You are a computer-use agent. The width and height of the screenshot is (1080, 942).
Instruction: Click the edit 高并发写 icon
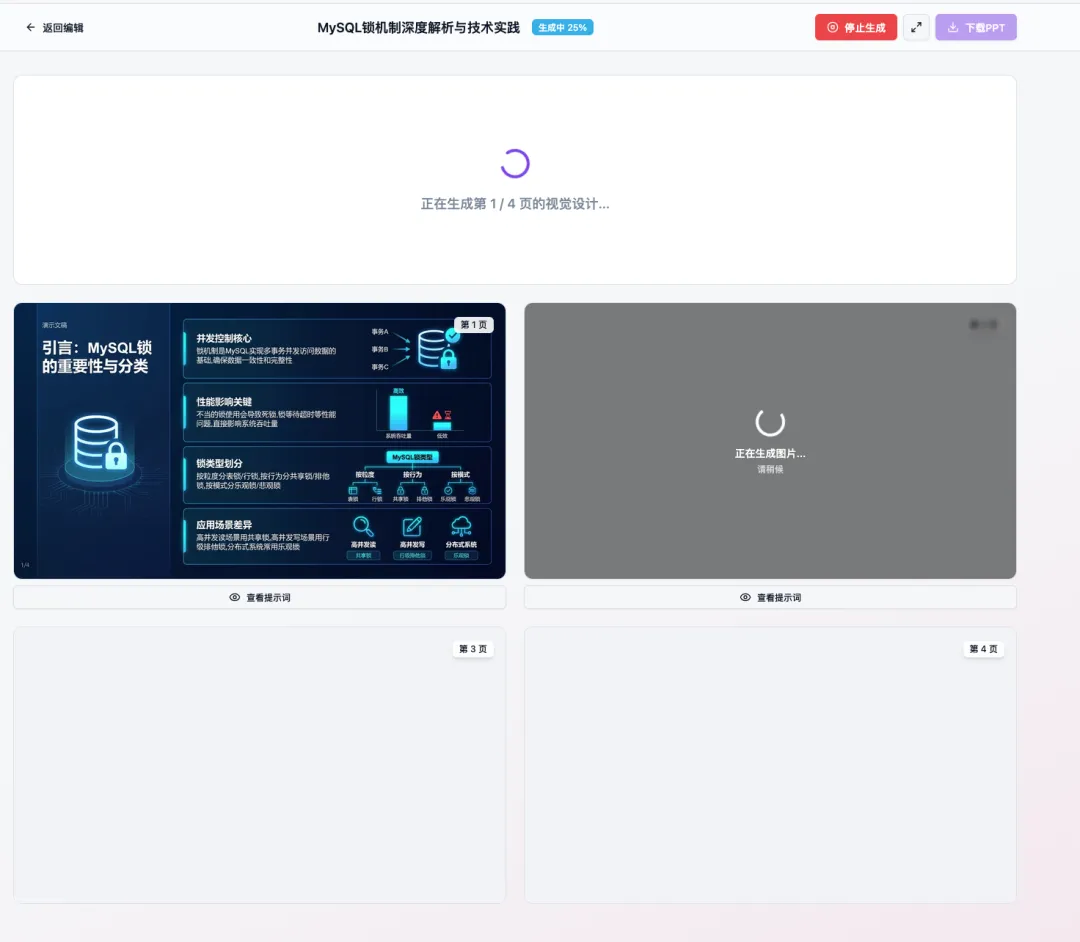click(x=412, y=527)
